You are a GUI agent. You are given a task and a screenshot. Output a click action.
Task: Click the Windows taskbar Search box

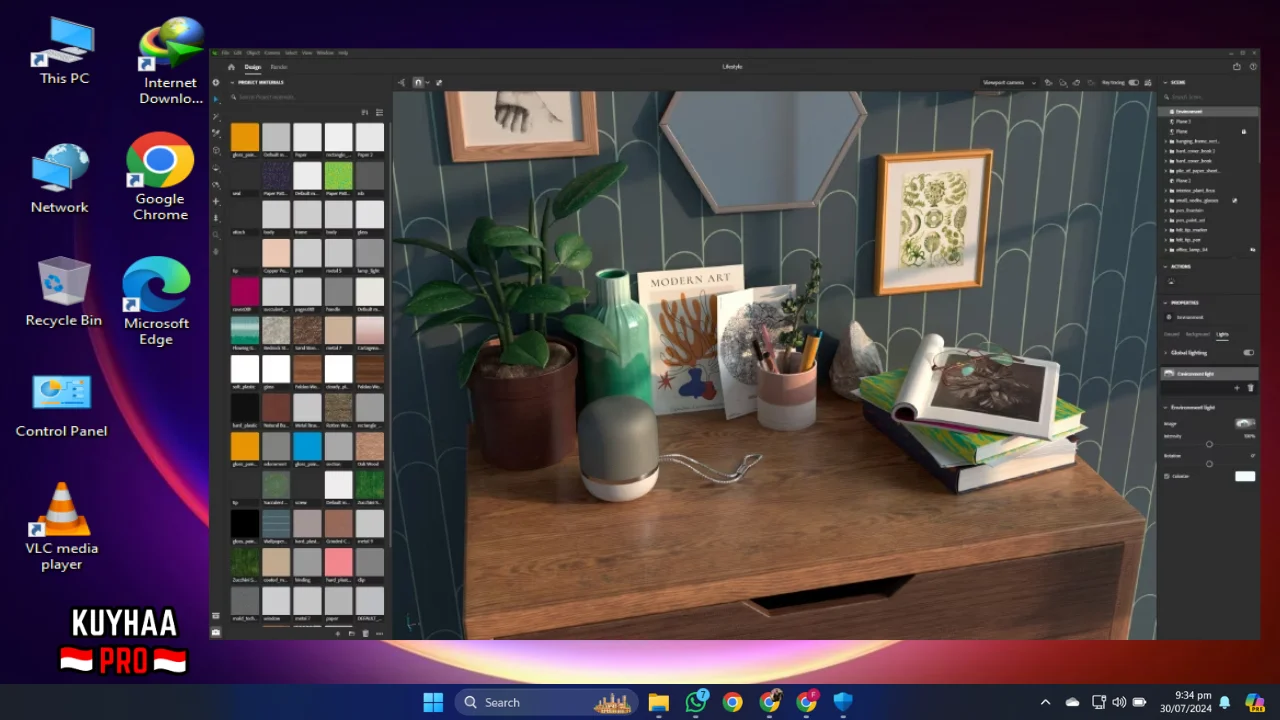click(548, 702)
